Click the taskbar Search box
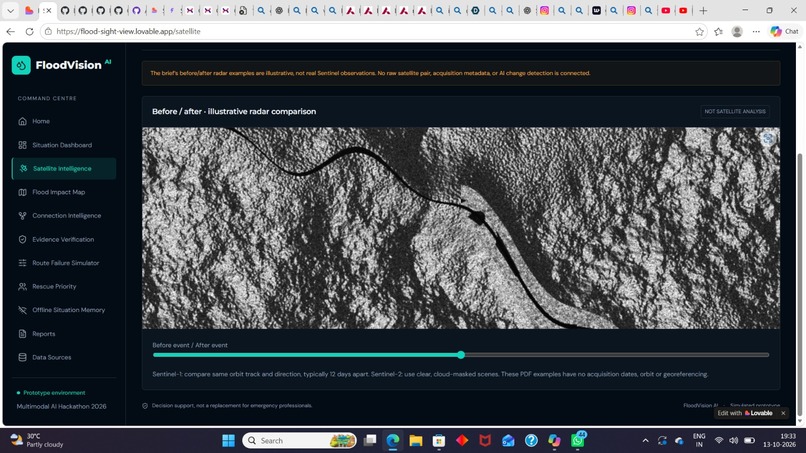Viewport: 806px width, 453px height. tap(300, 441)
